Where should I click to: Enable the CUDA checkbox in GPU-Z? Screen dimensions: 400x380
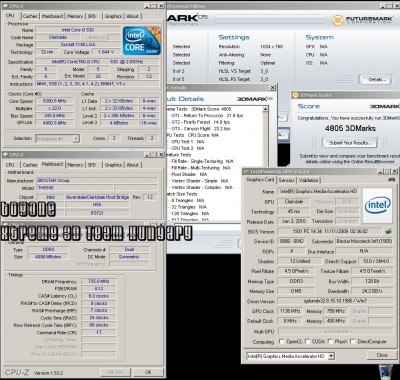click(x=307, y=341)
